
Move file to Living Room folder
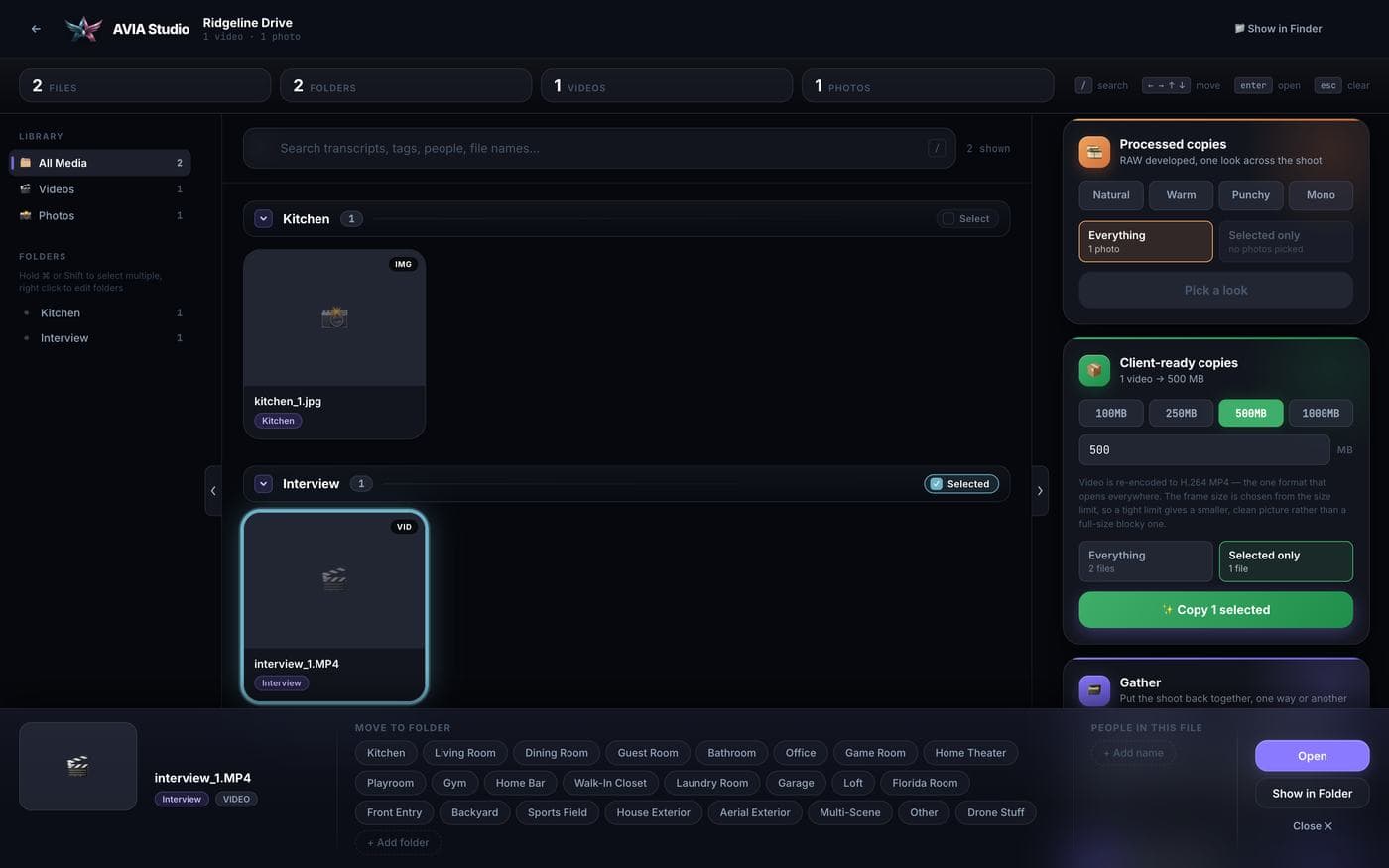point(464,753)
